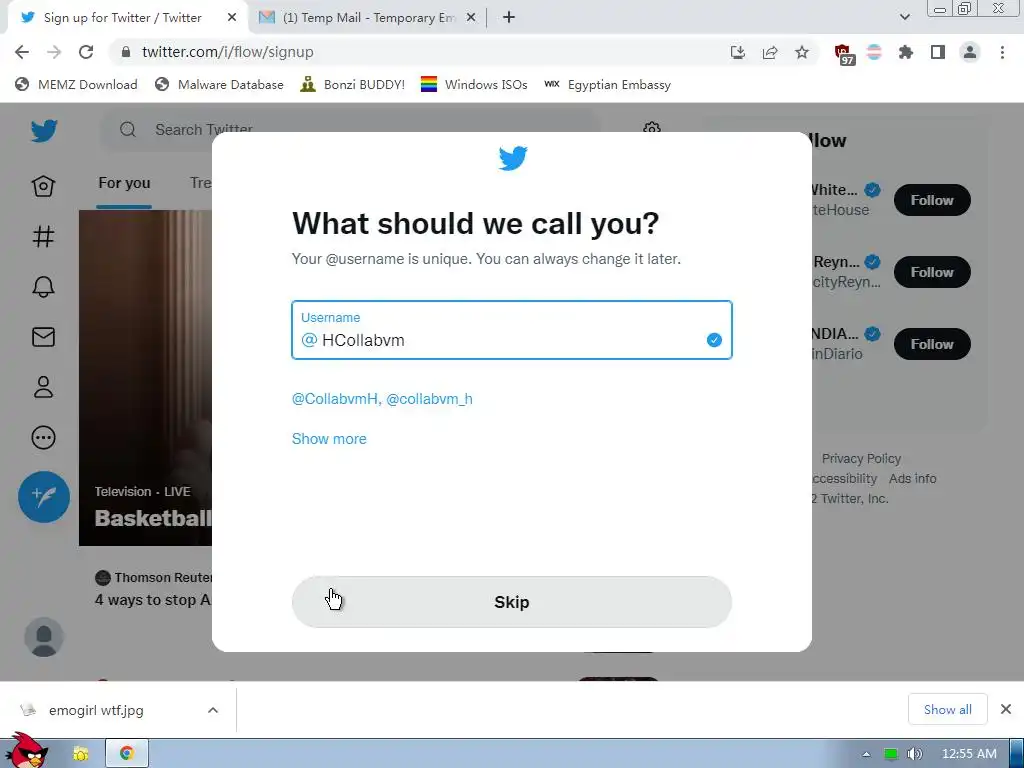
Task: Open the emogirl wtf.jpg downloaded file
Action: (96, 710)
